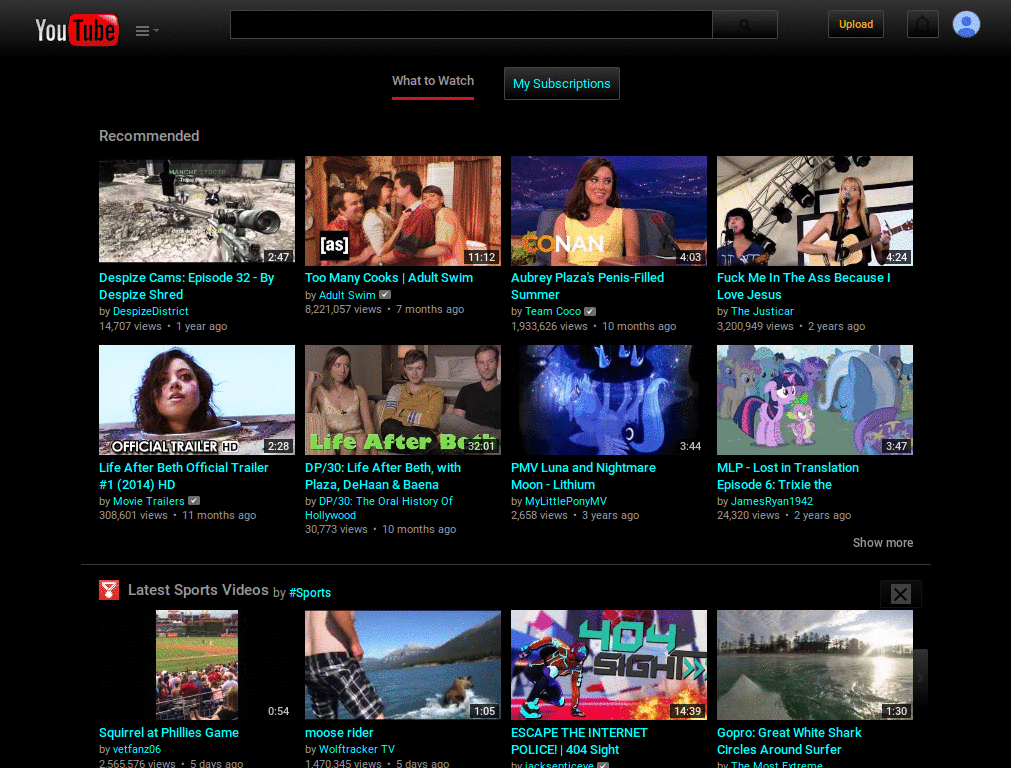The width and height of the screenshot is (1024, 768).
Task: Click title 'Despize Cams: Episode 32'
Action: [186, 286]
